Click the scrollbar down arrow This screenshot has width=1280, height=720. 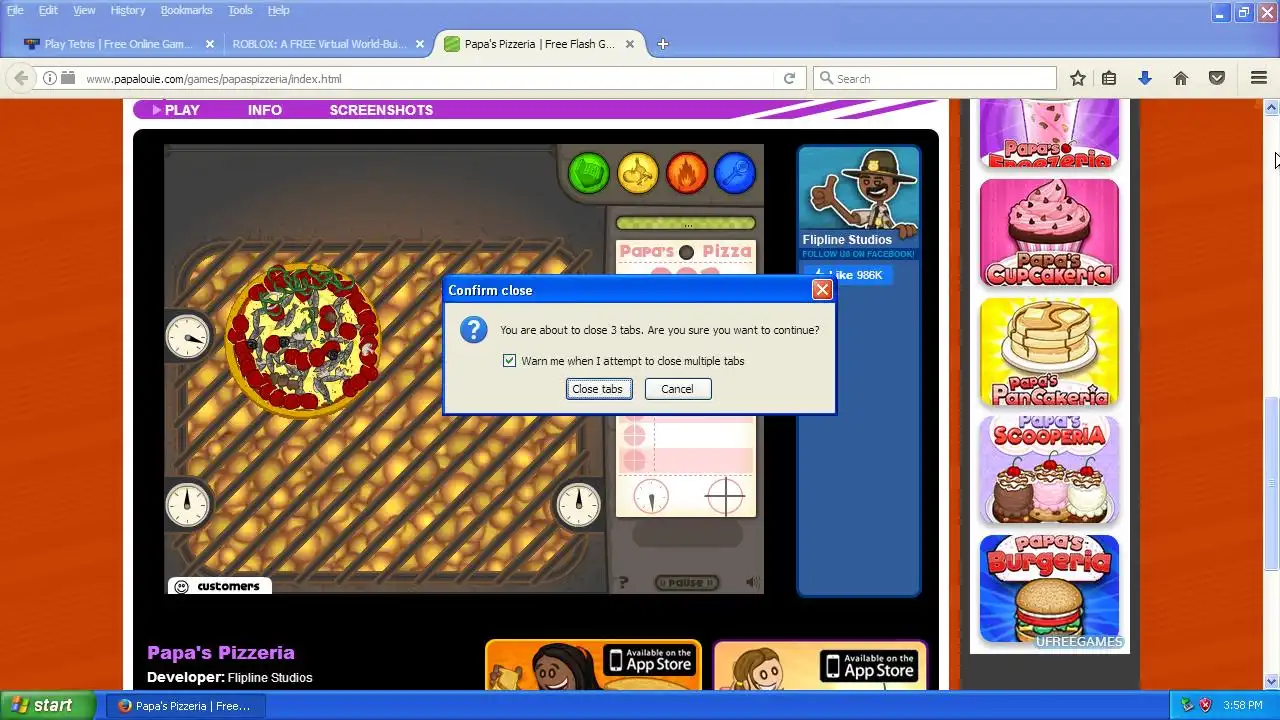click(x=1271, y=682)
